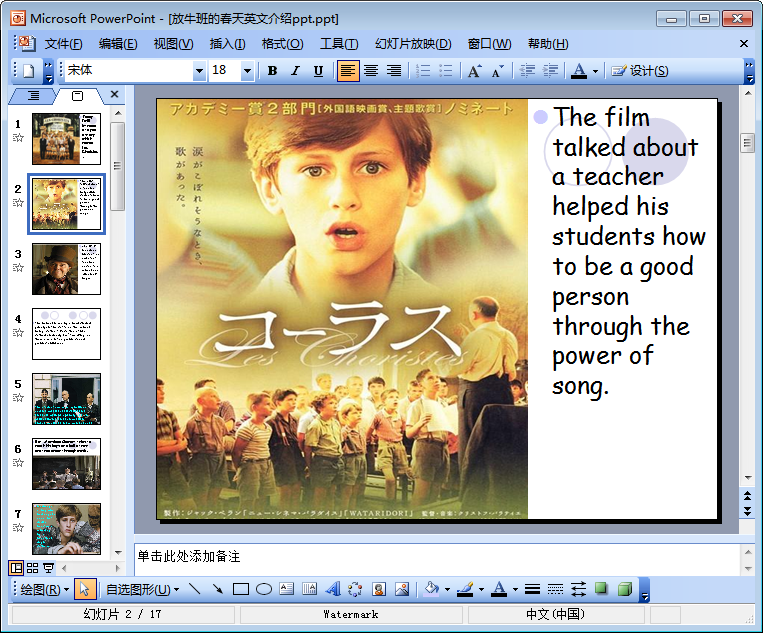Close the slide thumbnail pane
Screen dimensions: 763x633
click(114, 94)
